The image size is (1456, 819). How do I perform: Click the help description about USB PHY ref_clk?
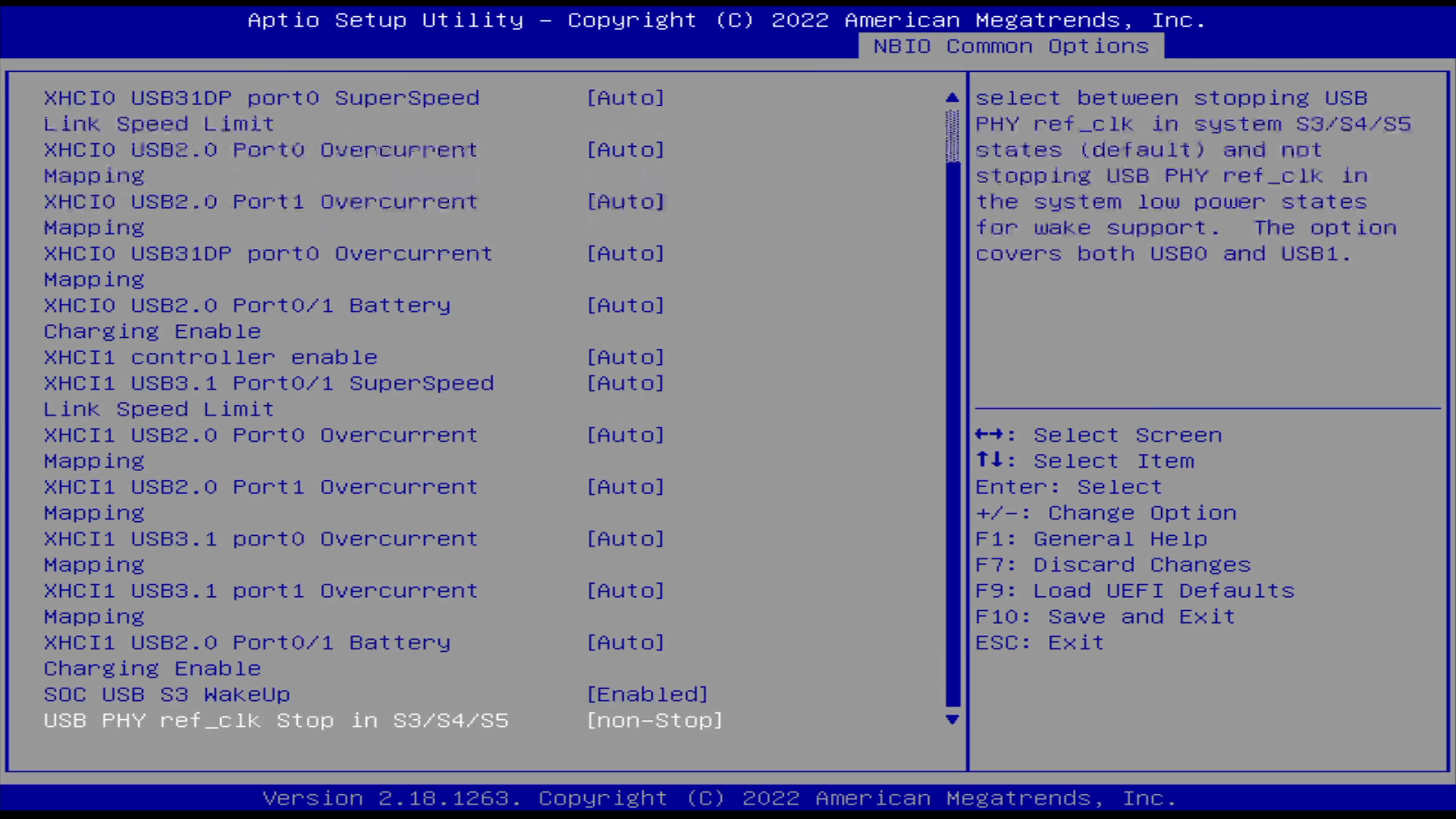[x=1193, y=176]
